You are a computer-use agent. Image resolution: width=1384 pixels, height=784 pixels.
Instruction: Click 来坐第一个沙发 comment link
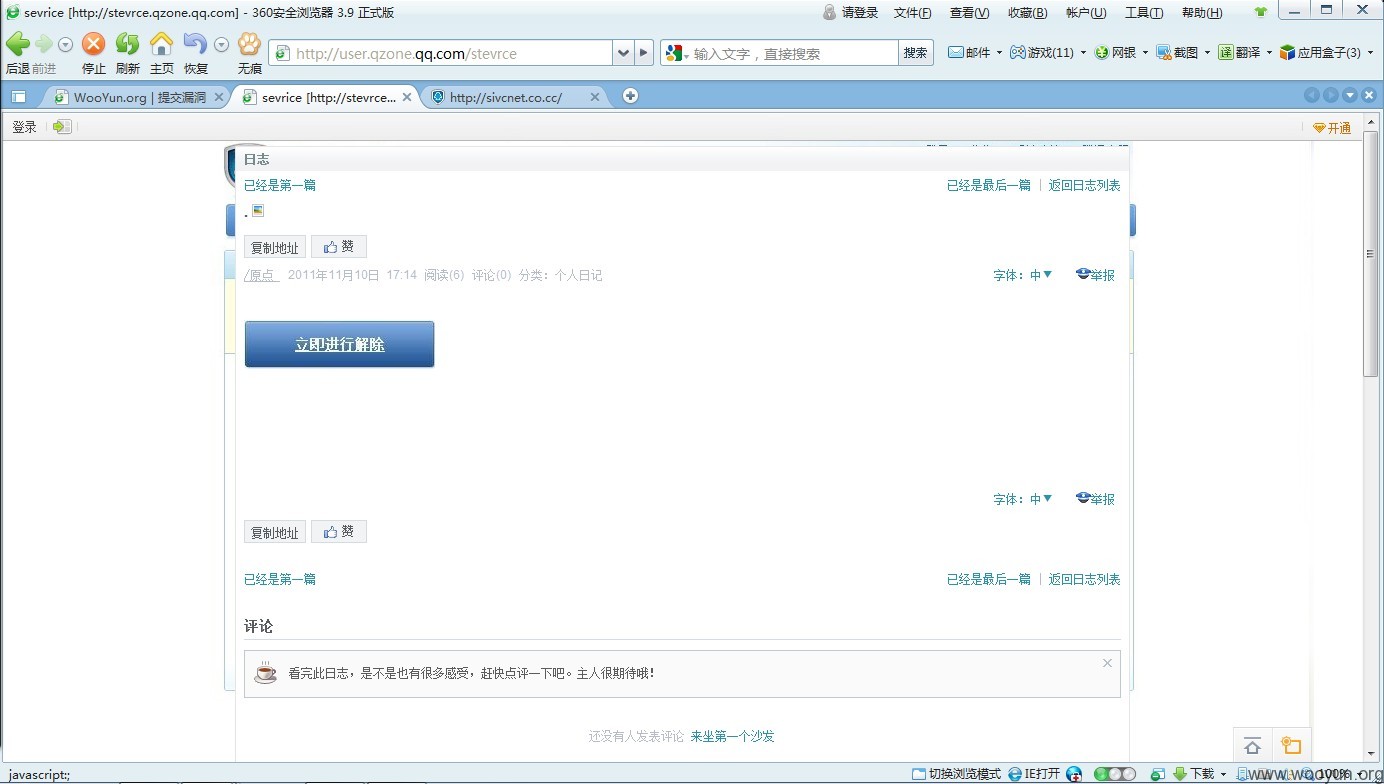(732, 736)
